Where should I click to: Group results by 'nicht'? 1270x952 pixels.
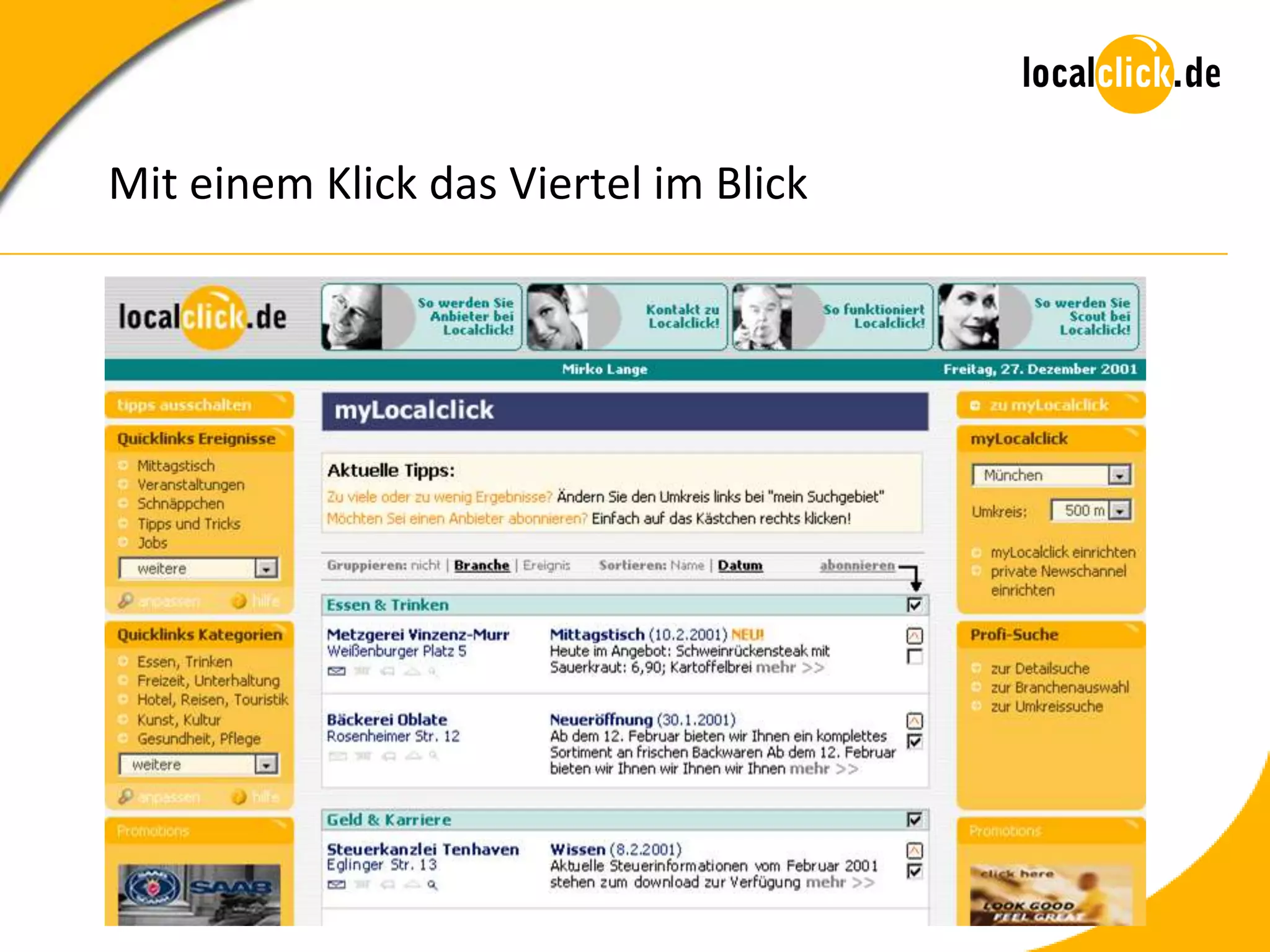tap(425, 565)
